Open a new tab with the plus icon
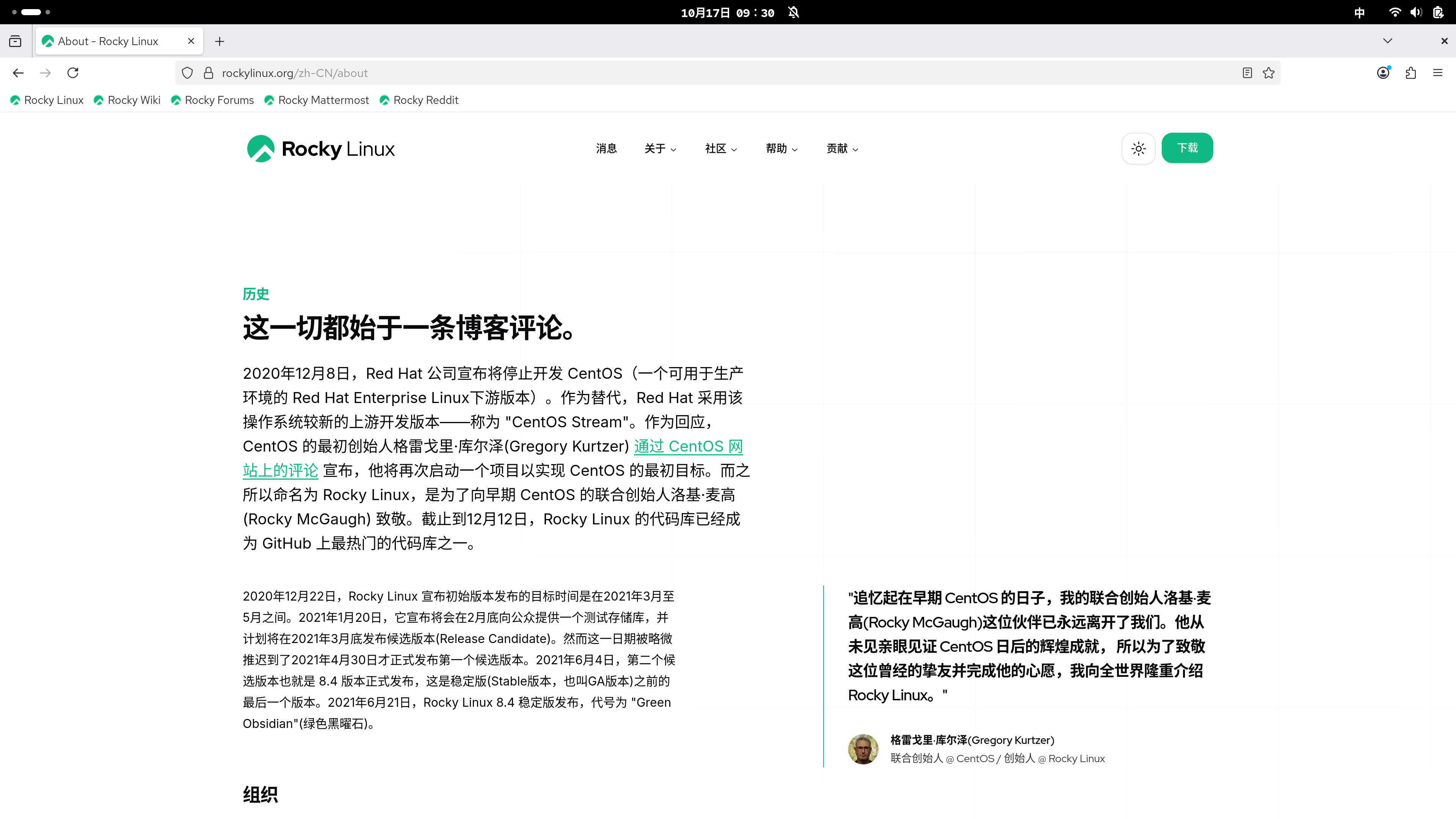This screenshot has width=1456, height=819. pyautogui.click(x=220, y=41)
